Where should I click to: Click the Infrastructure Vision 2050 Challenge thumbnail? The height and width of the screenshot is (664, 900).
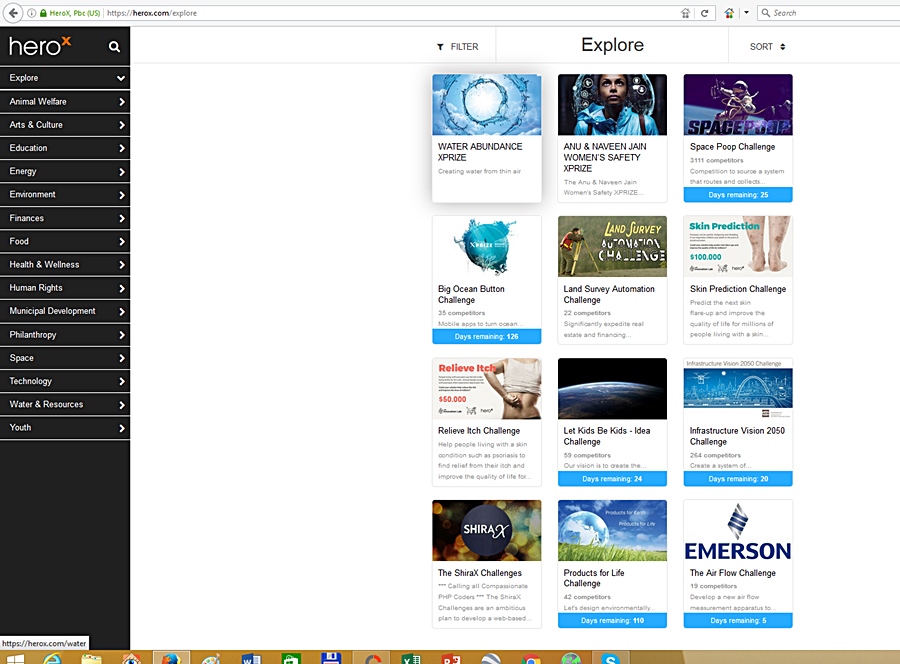738,389
